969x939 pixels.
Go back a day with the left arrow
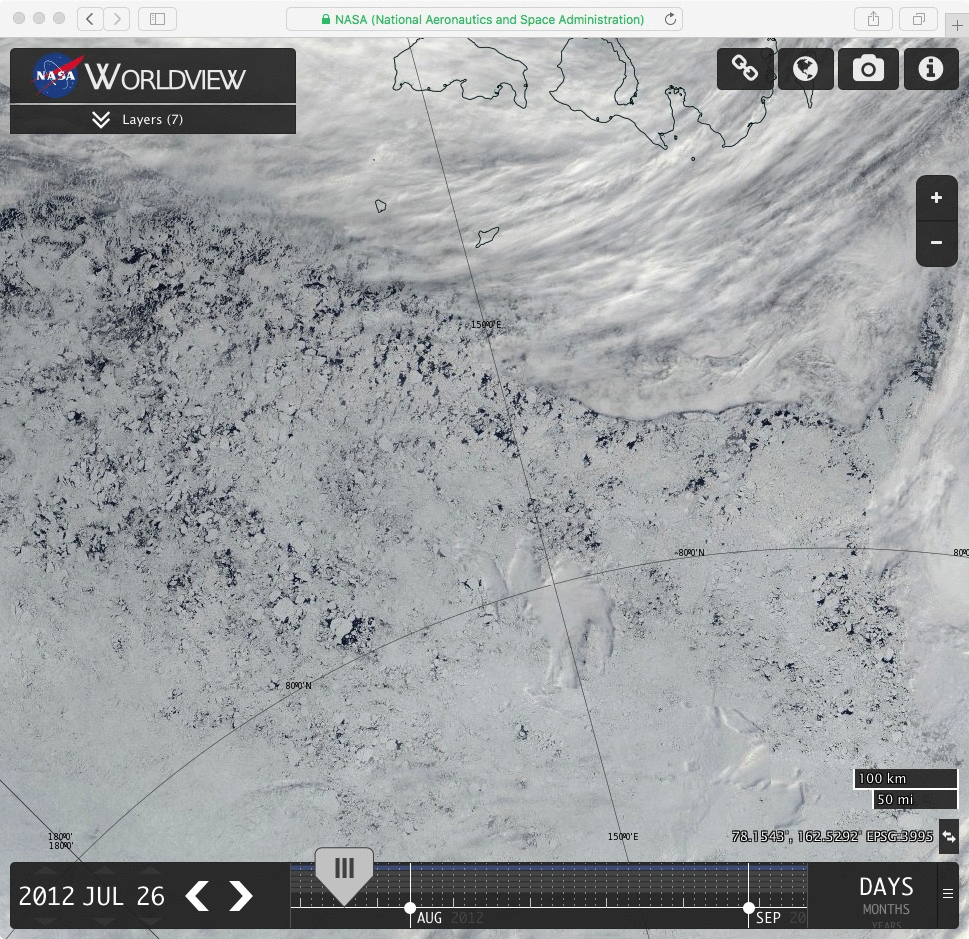point(197,896)
